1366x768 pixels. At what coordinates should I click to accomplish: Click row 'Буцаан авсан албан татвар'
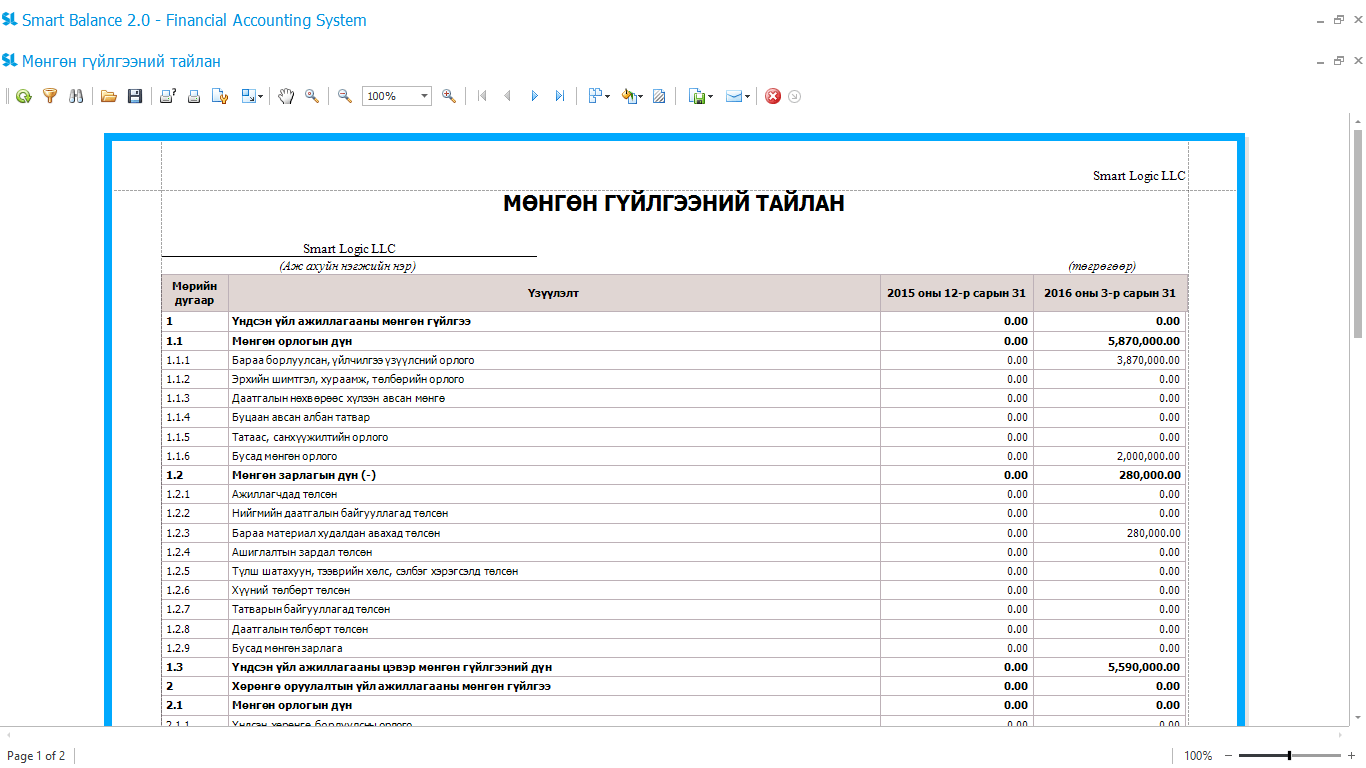(674, 417)
